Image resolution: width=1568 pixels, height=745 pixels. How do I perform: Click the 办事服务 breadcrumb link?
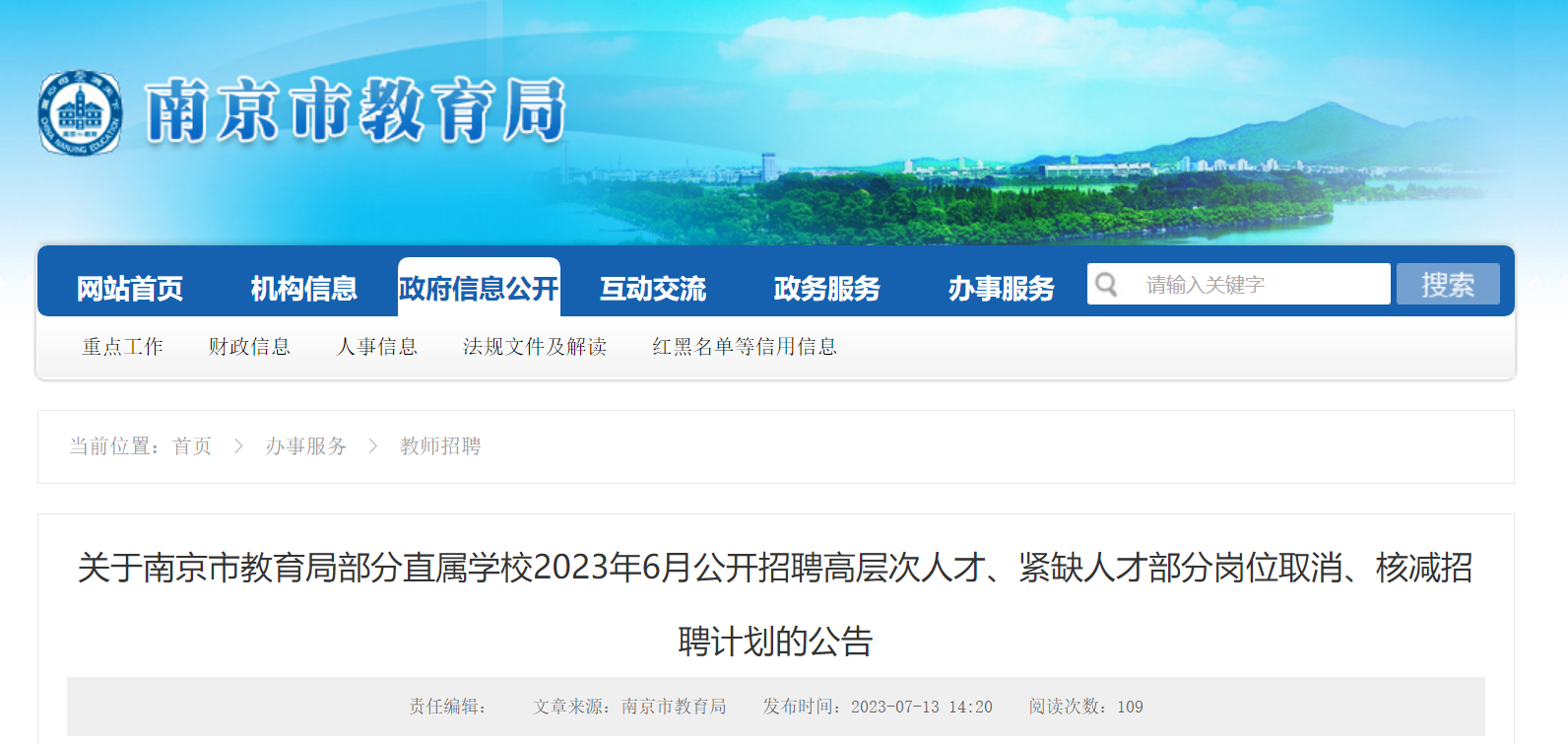tap(305, 446)
